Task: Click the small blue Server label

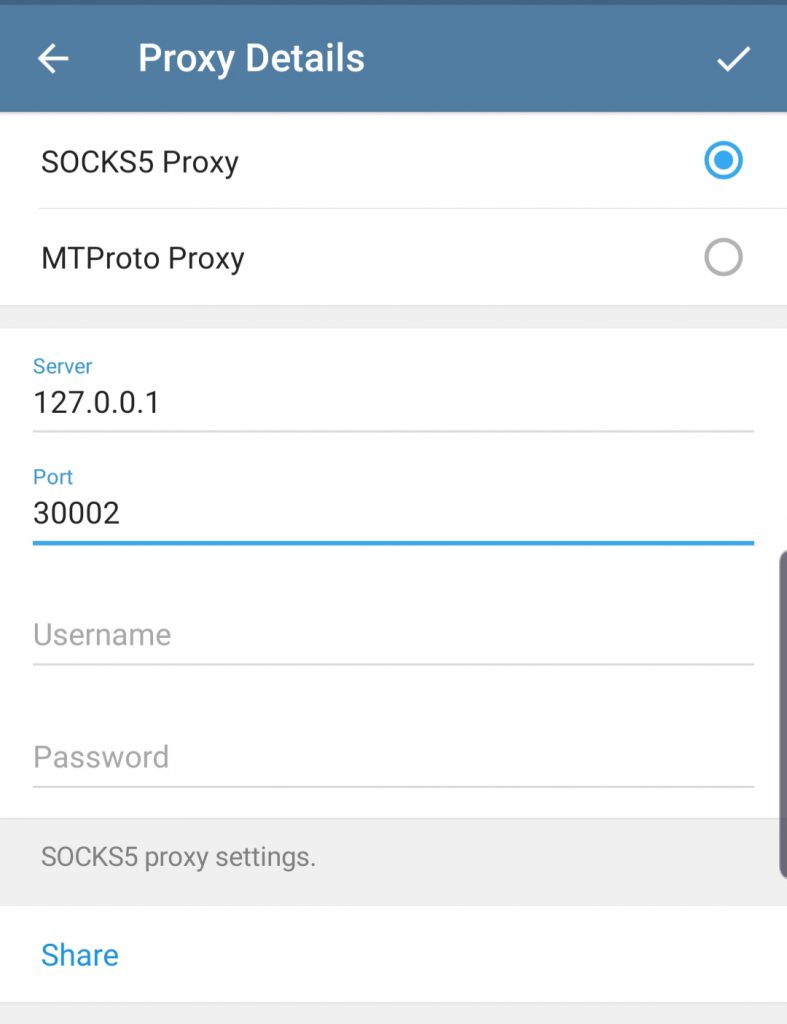Action: [62, 367]
